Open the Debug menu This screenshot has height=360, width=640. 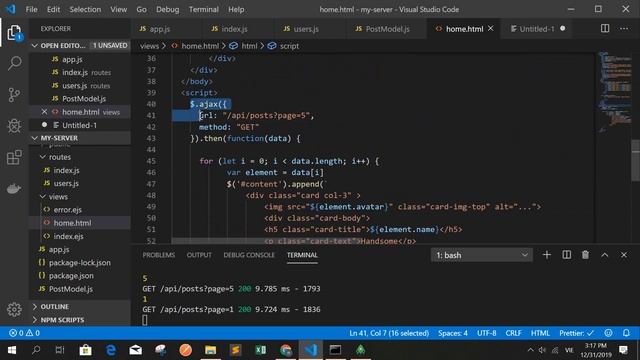[167, 9]
